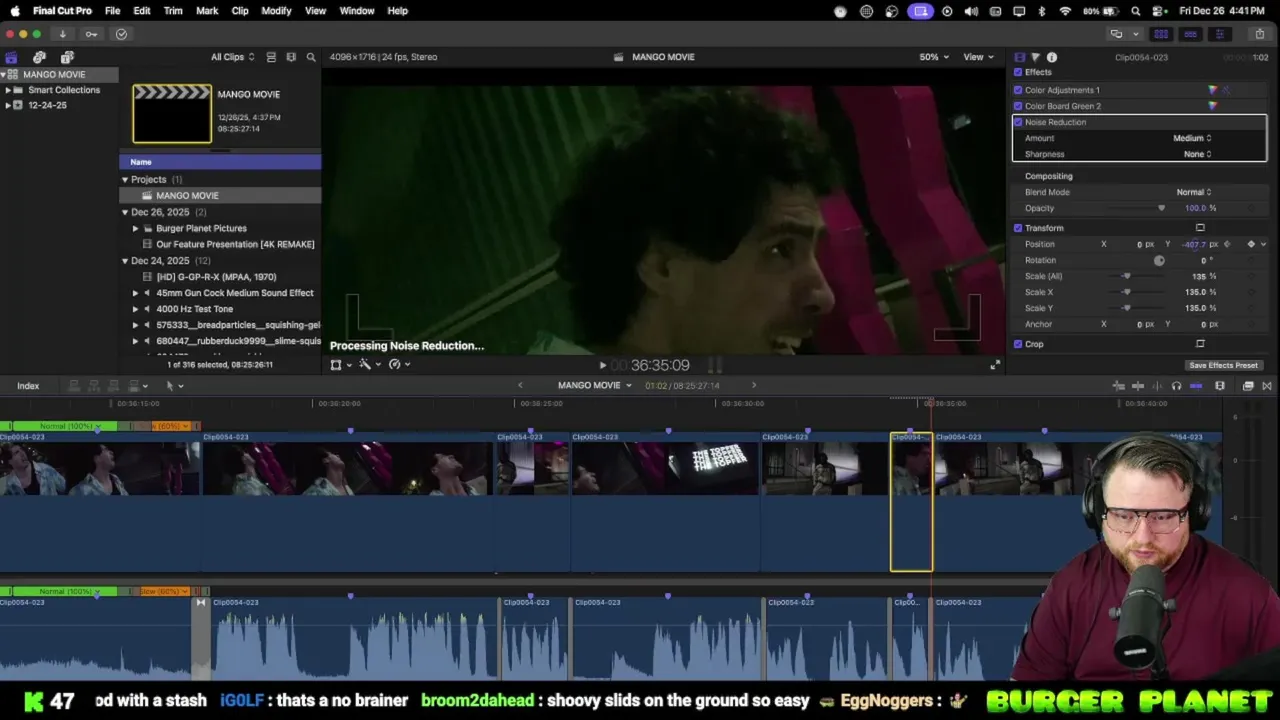The width and height of the screenshot is (1280, 720).
Task: Toggle the Transform checkbox
Action: coord(1018,228)
